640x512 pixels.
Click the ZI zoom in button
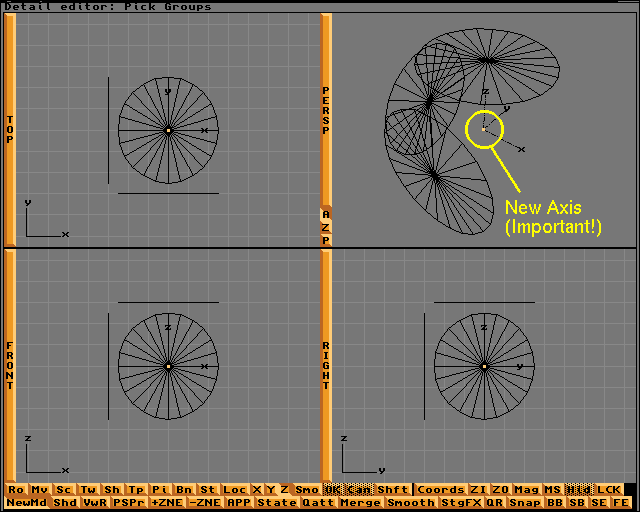point(478,490)
